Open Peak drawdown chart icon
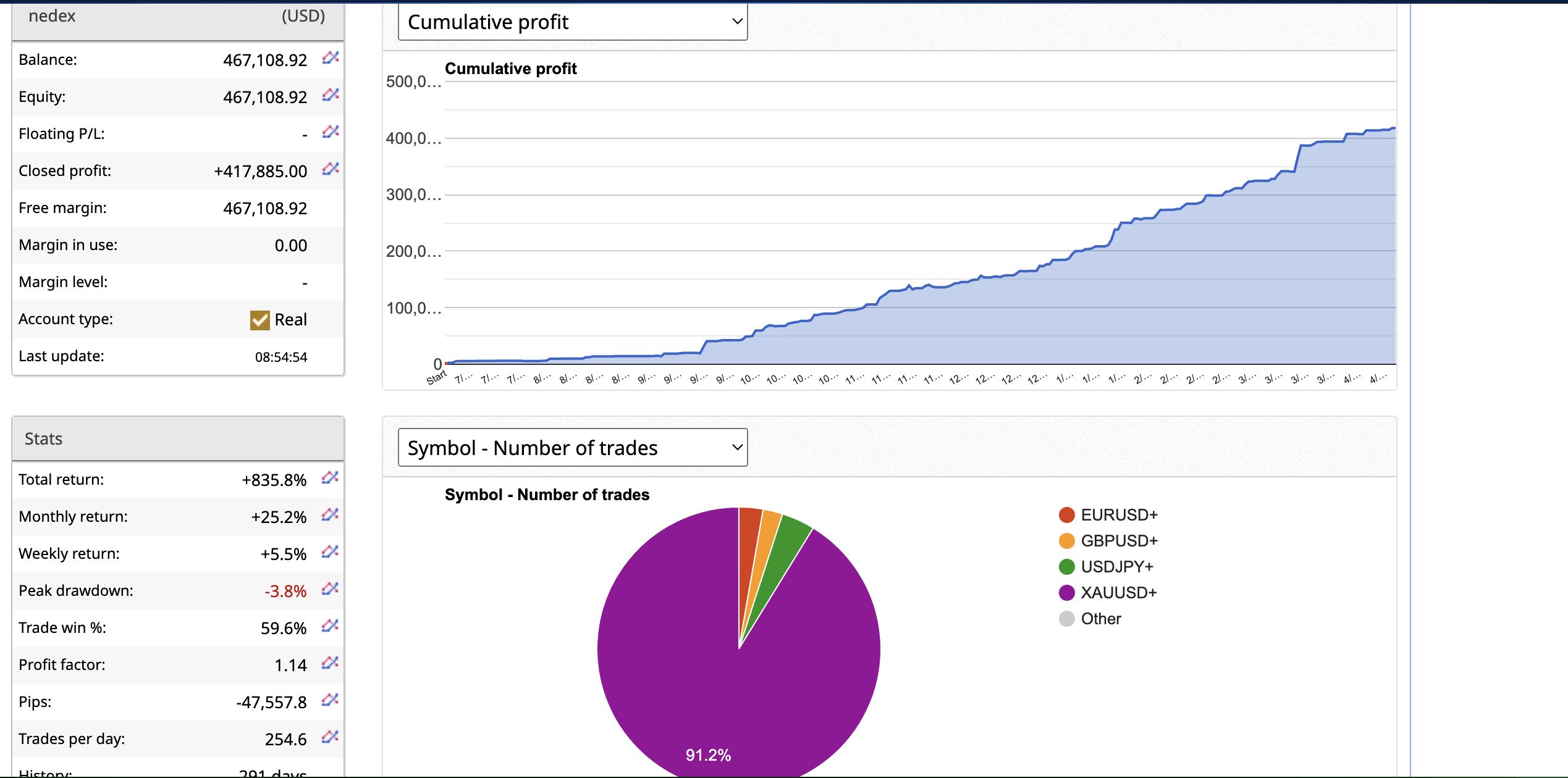 (x=330, y=589)
